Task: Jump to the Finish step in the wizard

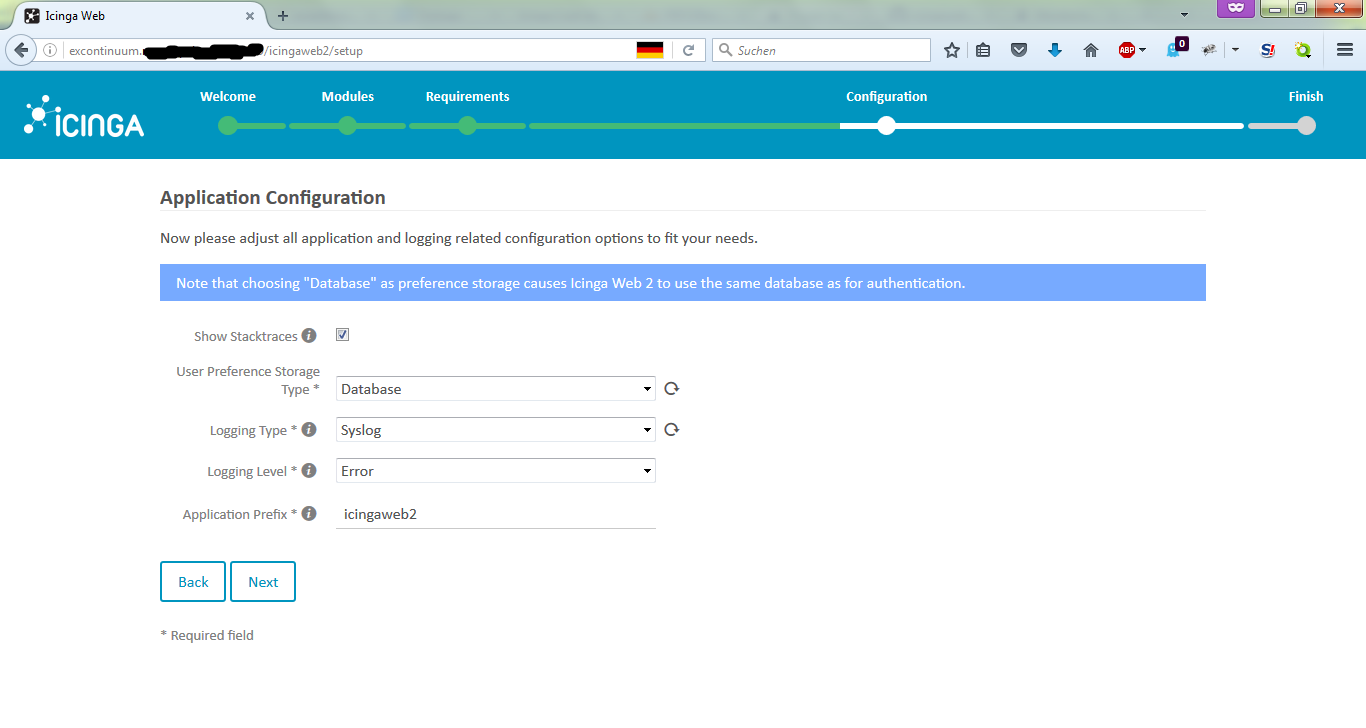Action: pyautogui.click(x=1306, y=97)
